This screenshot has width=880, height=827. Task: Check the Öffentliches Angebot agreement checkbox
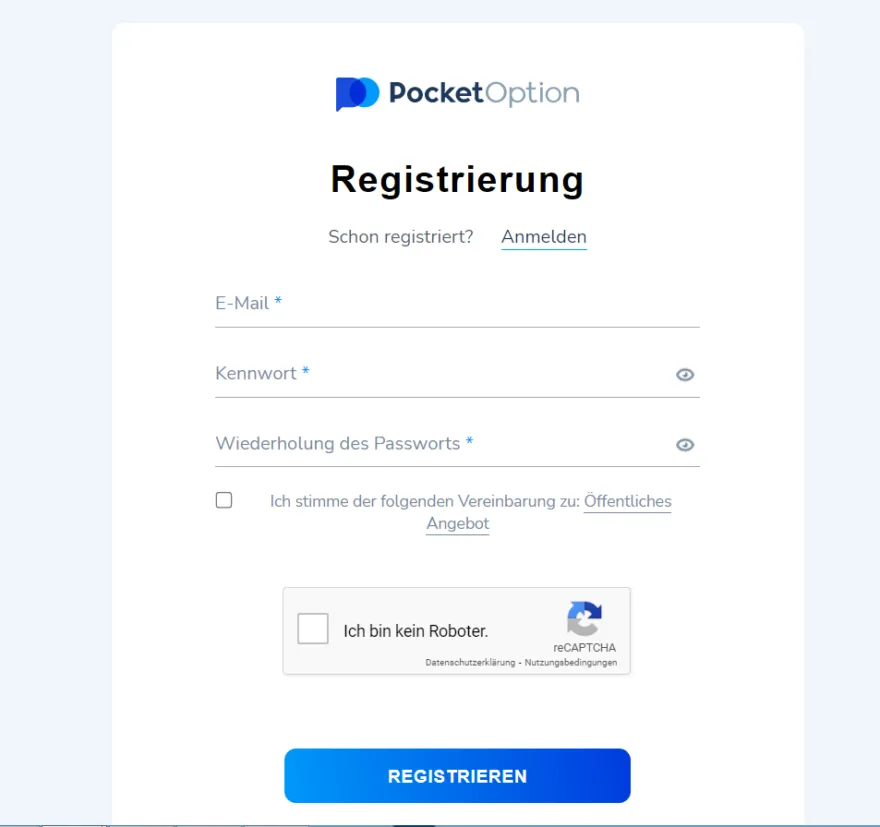point(224,500)
